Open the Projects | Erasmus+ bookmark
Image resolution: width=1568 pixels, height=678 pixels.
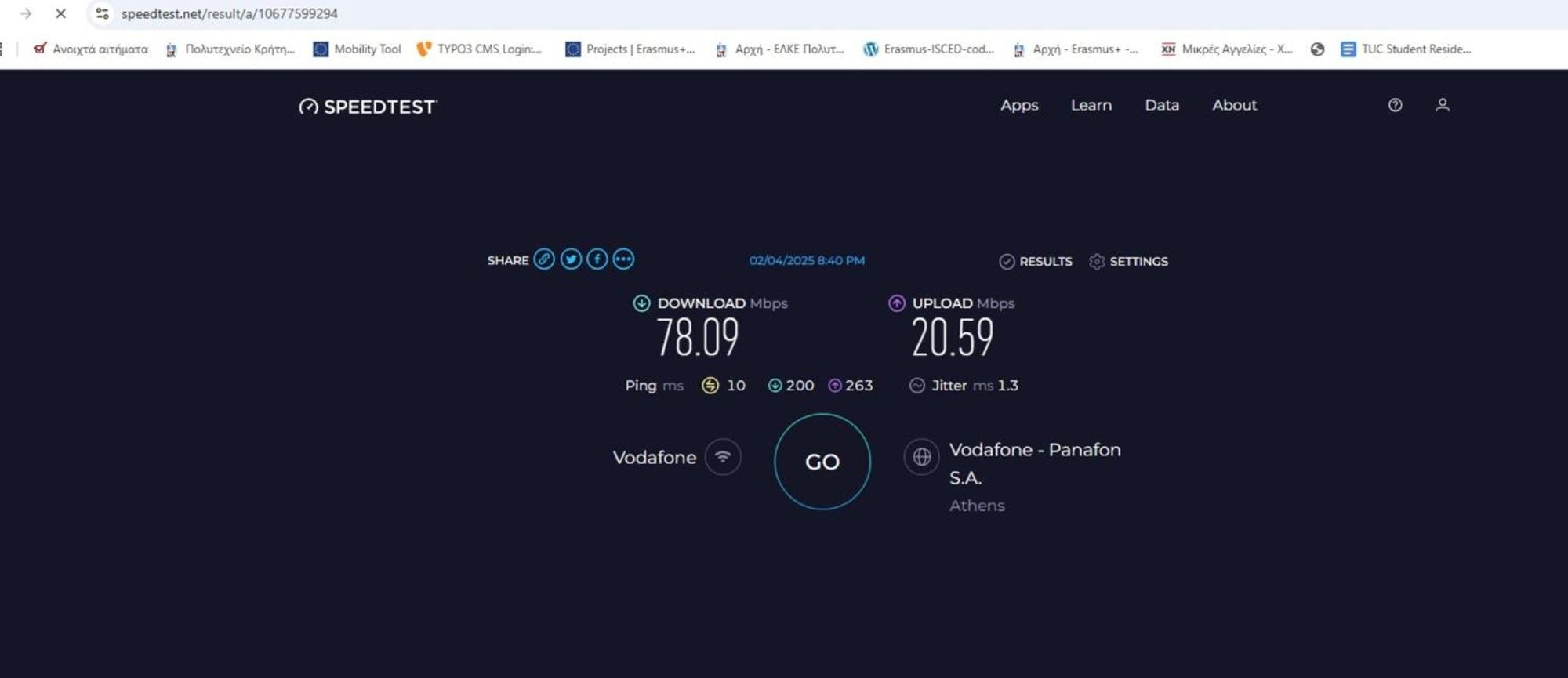(x=630, y=49)
